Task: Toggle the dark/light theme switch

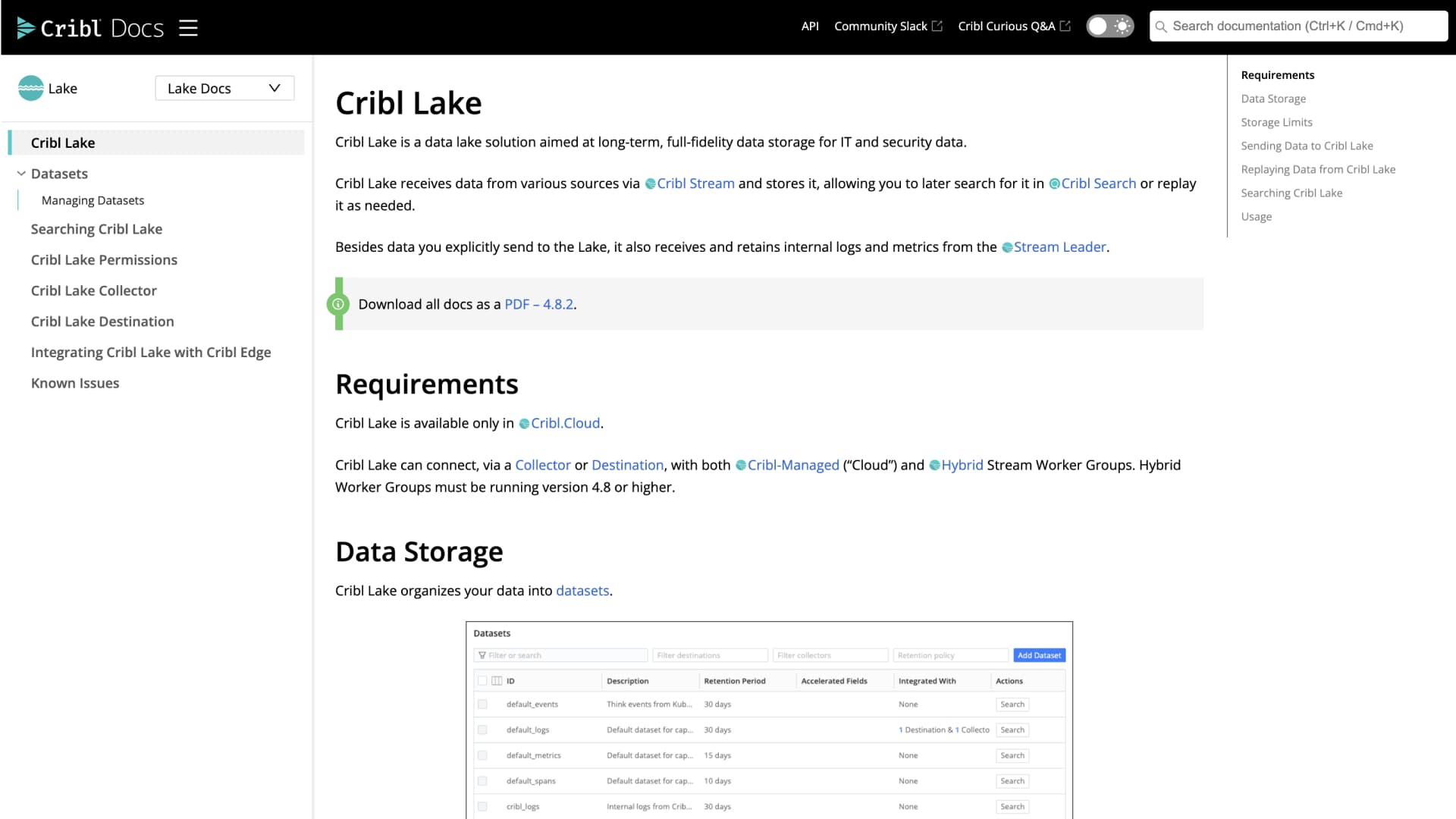Action: (1109, 26)
